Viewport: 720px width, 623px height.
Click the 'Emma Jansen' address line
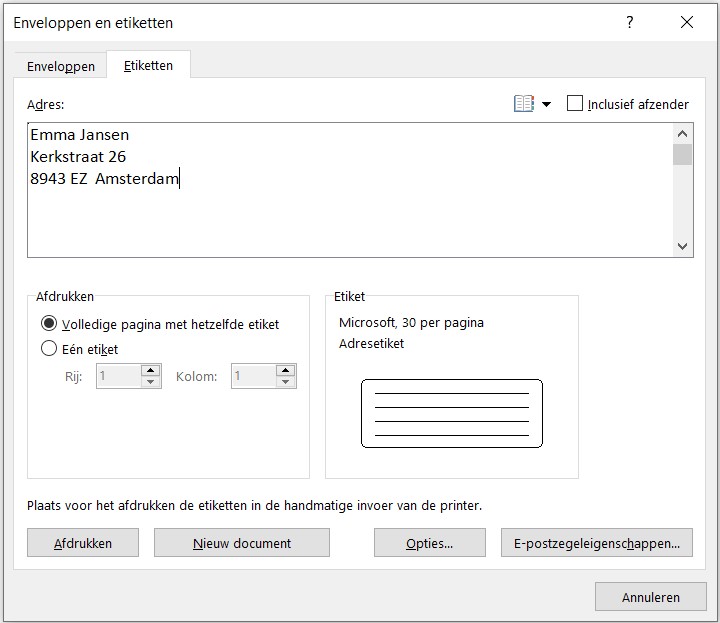pyautogui.click(x=79, y=135)
